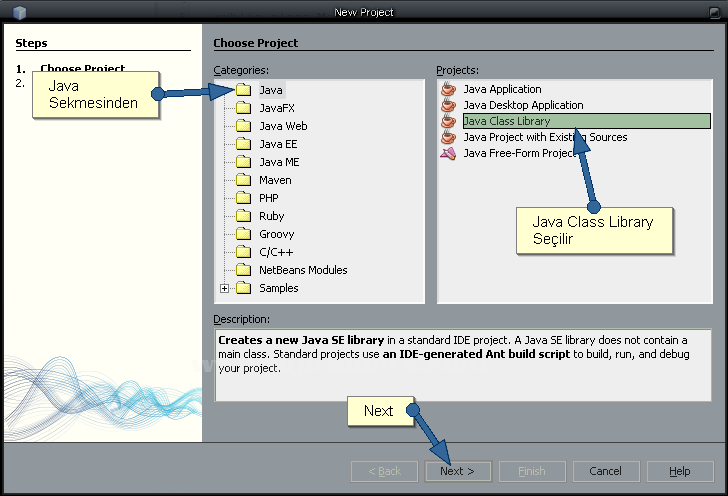Choose Java Class Library project type
Viewport: 728px width, 496px height.
pyautogui.click(x=587, y=121)
